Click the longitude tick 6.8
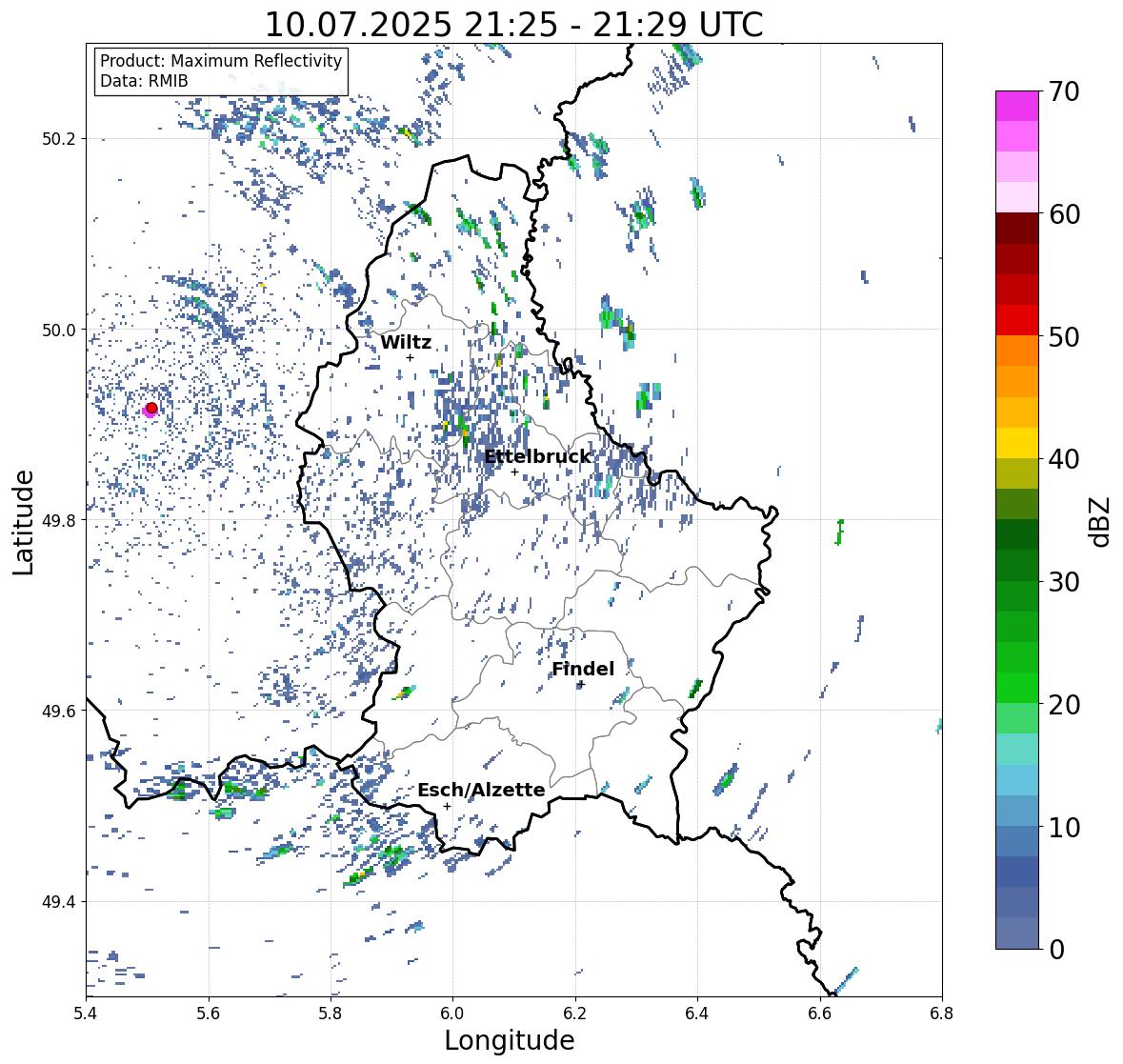This screenshot has height=1064, width=1123. point(942,1014)
